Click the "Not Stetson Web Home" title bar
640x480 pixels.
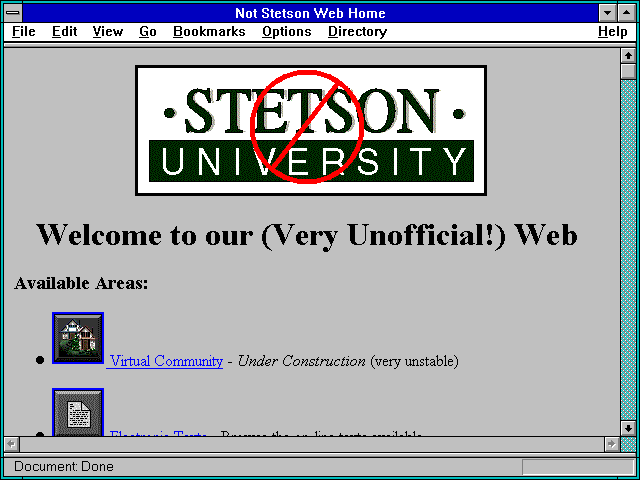coord(310,13)
